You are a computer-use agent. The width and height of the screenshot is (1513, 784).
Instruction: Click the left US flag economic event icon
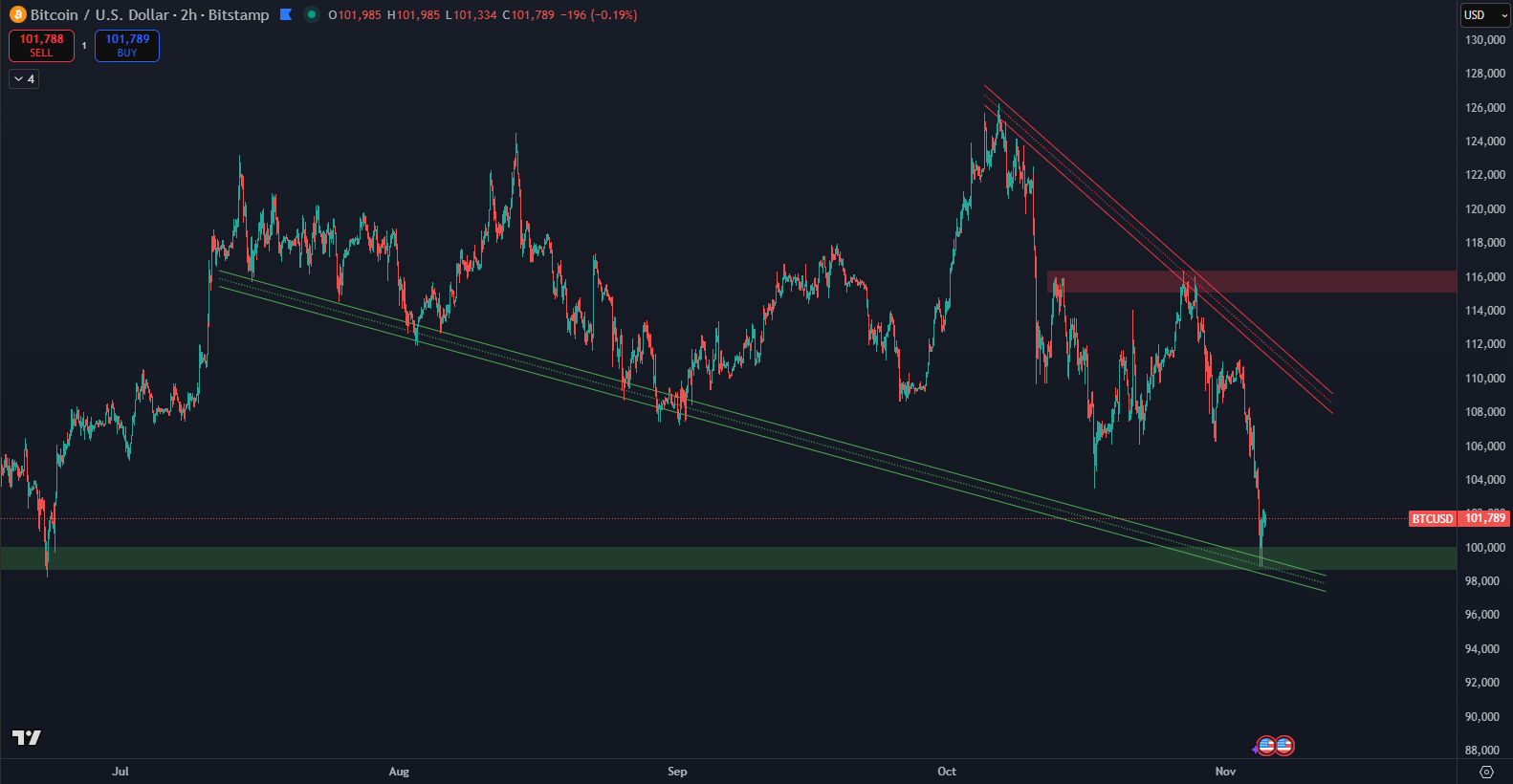click(x=1266, y=746)
